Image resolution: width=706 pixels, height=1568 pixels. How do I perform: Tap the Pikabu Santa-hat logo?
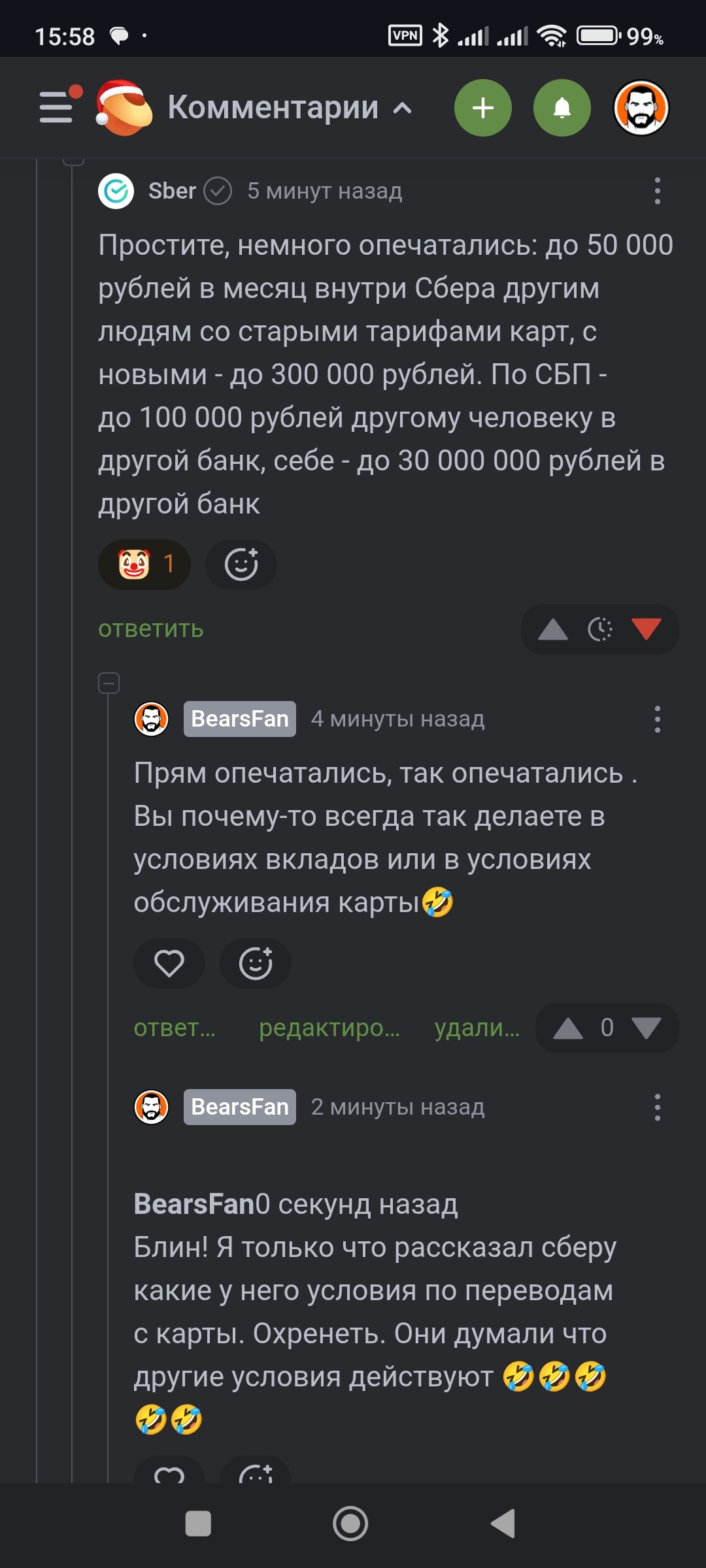[x=124, y=108]
